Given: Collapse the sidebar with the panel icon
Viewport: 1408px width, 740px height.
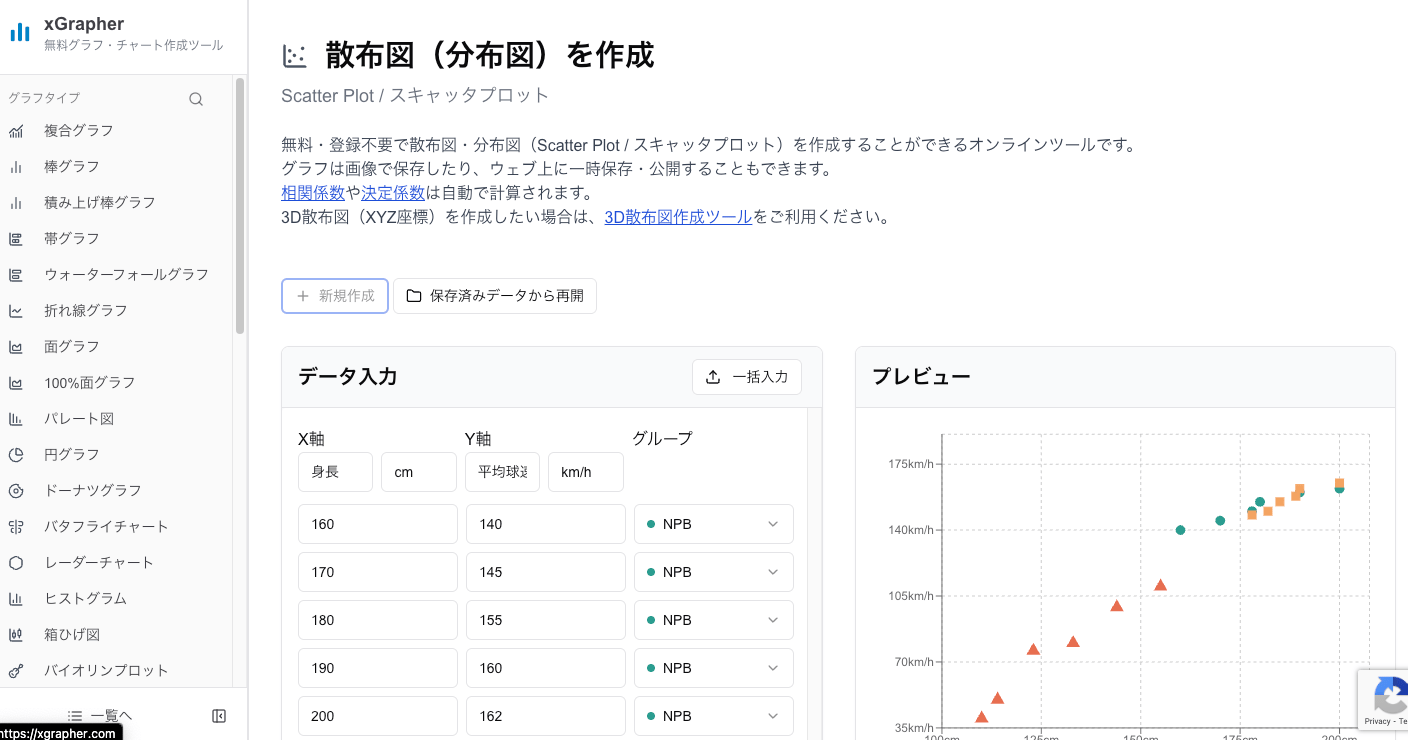Looking at the screenshot, I should pos(219,715).
